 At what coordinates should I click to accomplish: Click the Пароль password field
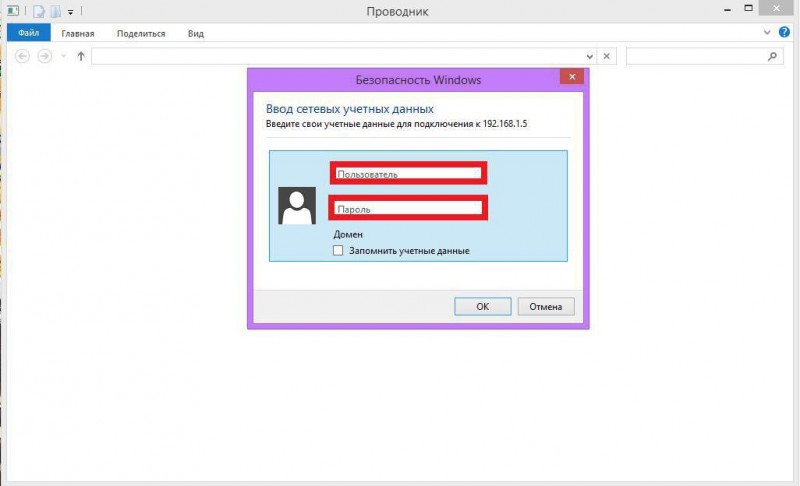(408, 208)
